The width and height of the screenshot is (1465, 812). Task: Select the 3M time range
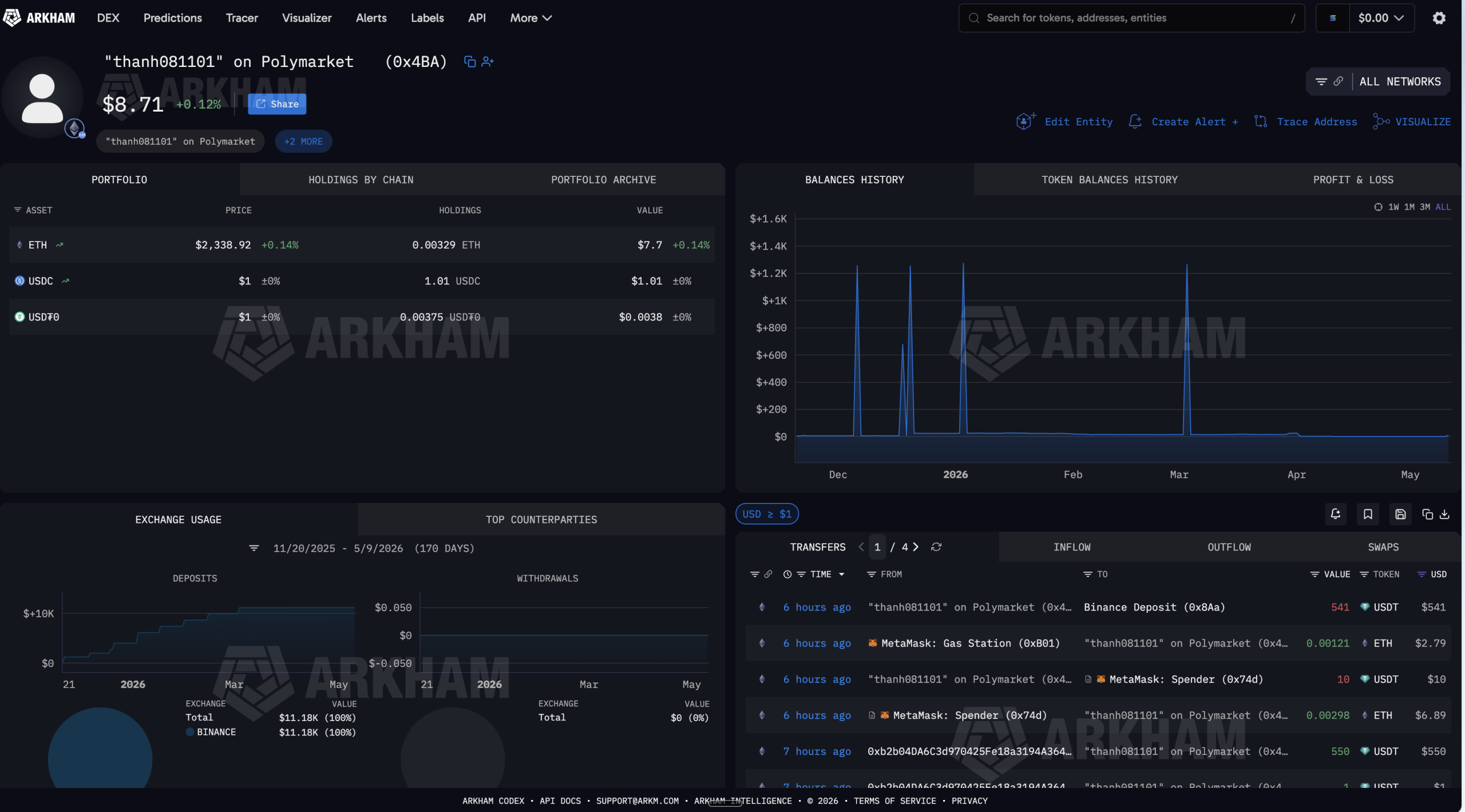(1425, 207)
